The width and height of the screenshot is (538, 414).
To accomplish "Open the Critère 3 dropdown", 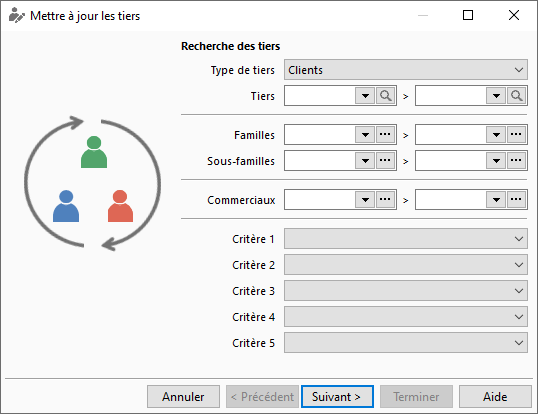I will (x=406, y=291).
